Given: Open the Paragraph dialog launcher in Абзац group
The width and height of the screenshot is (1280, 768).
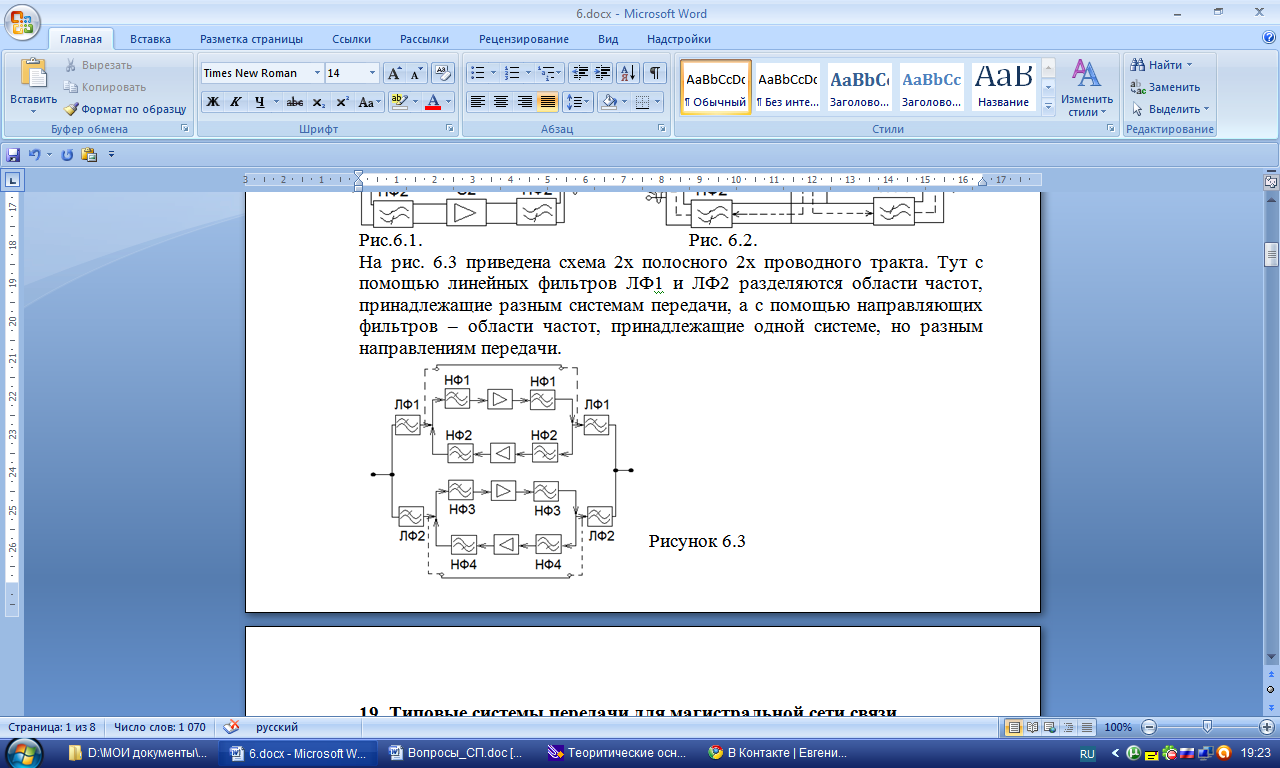Looking at the screenshot, I should (662, 129).
